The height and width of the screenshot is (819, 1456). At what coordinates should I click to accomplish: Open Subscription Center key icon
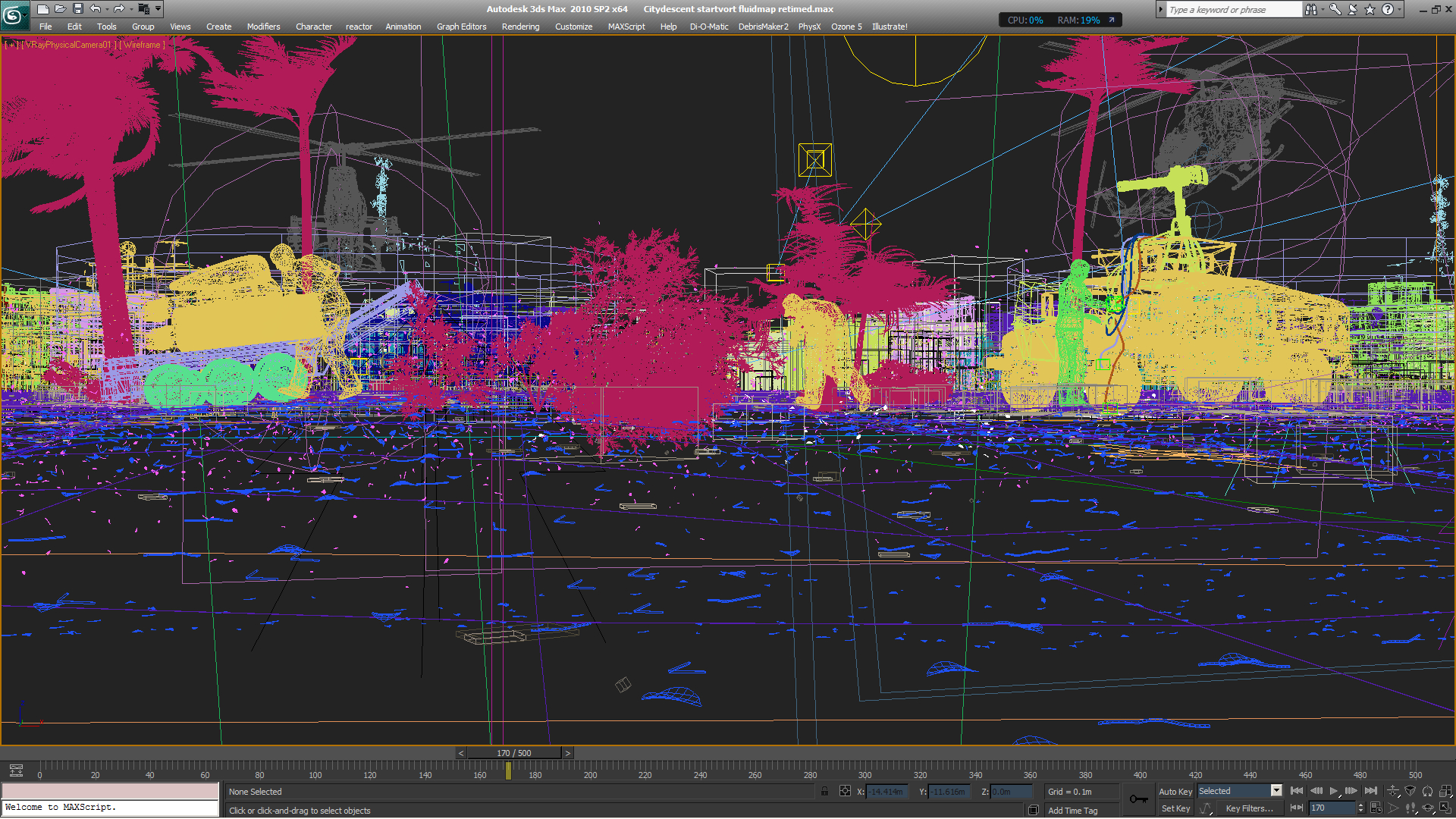[x=1335, y=10]
